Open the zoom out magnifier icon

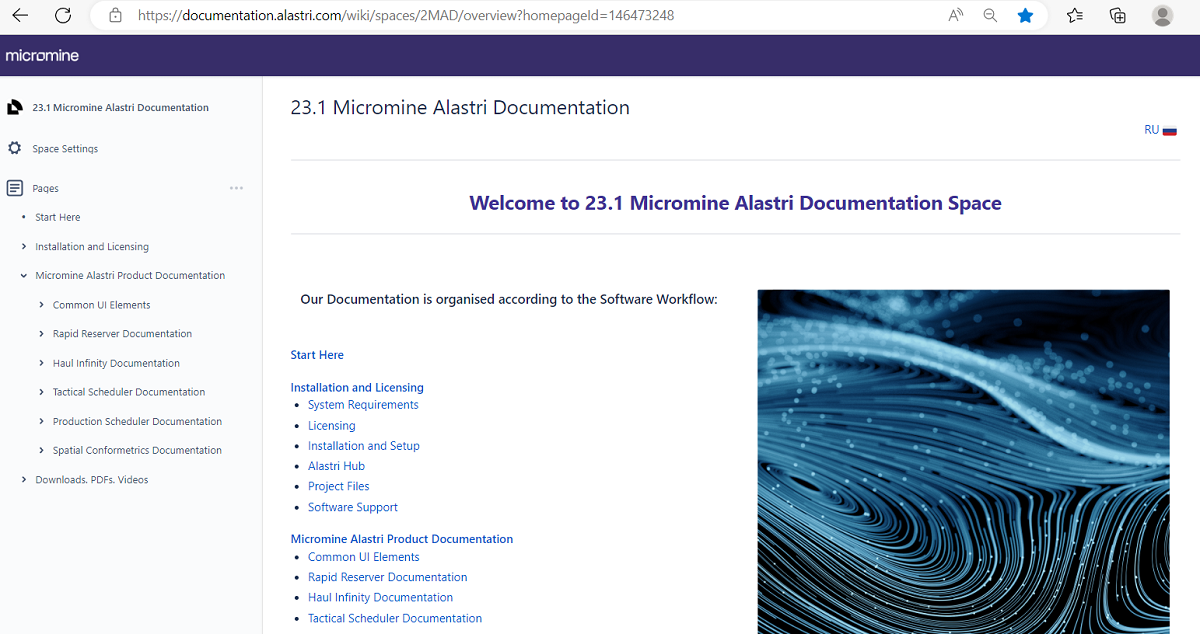(990, 16)
